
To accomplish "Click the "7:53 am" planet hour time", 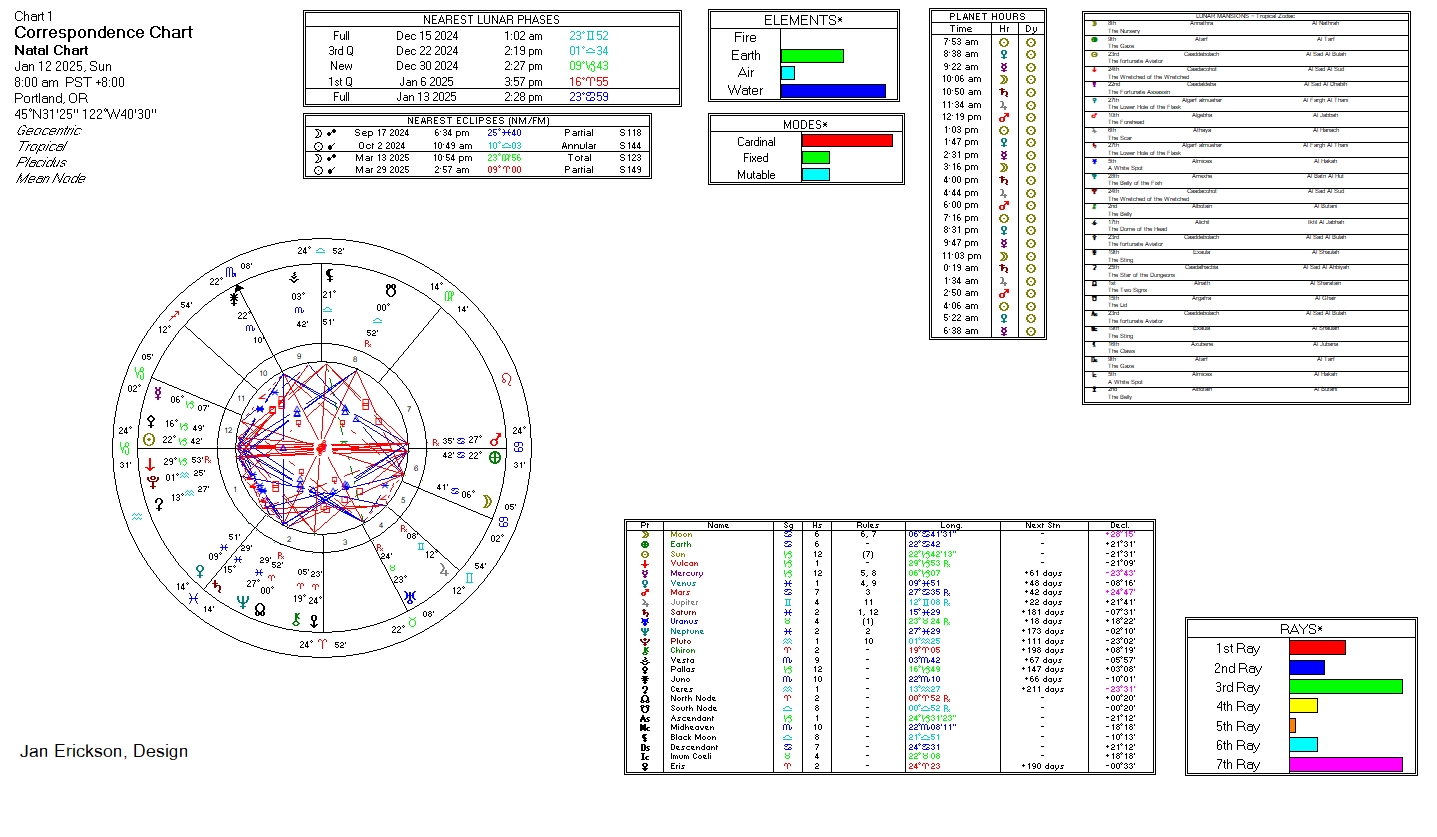I will tap(961, 42).
